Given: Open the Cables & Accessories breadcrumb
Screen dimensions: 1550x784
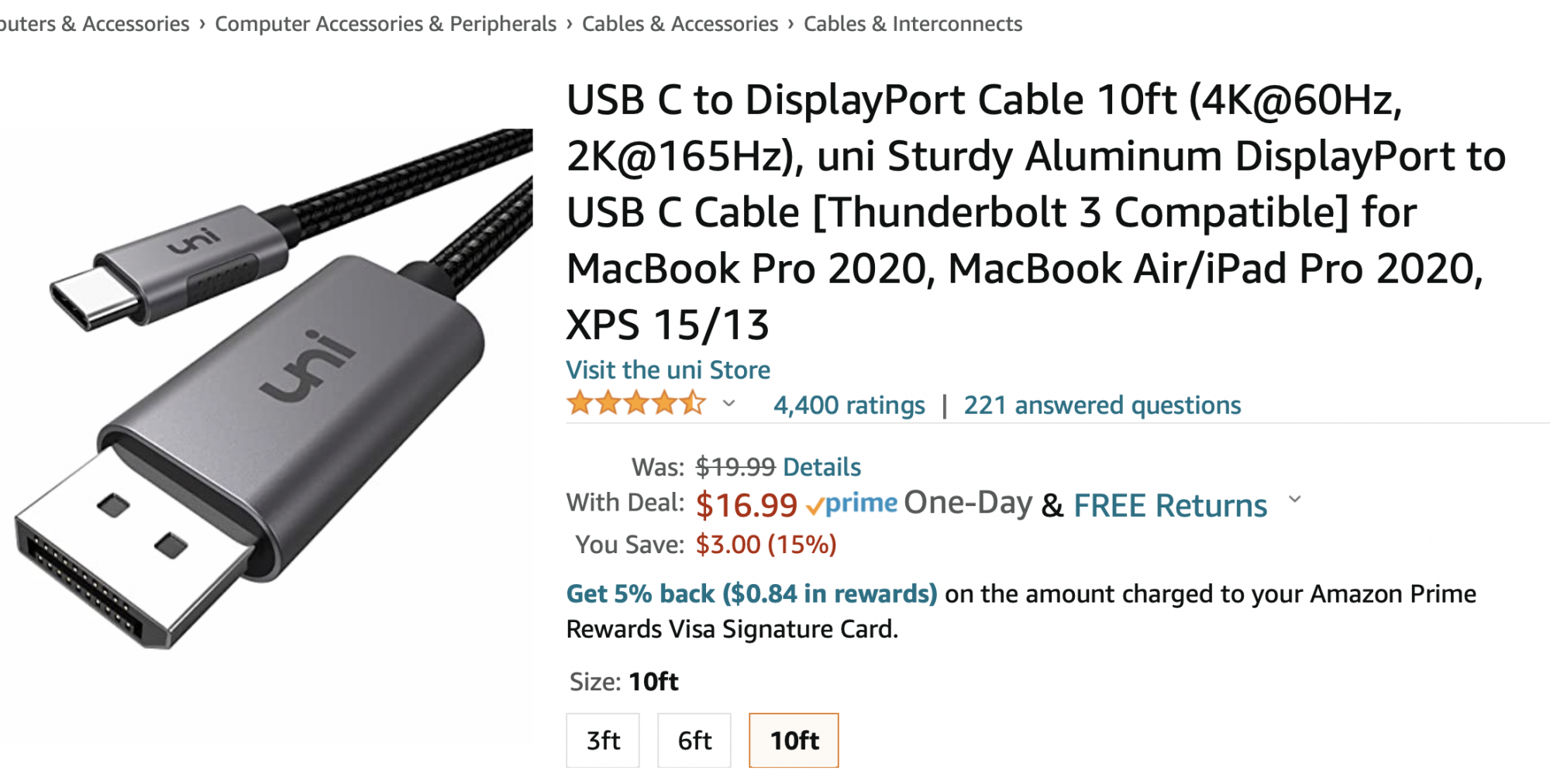Looking at the screenshot, I should [680, 24].
